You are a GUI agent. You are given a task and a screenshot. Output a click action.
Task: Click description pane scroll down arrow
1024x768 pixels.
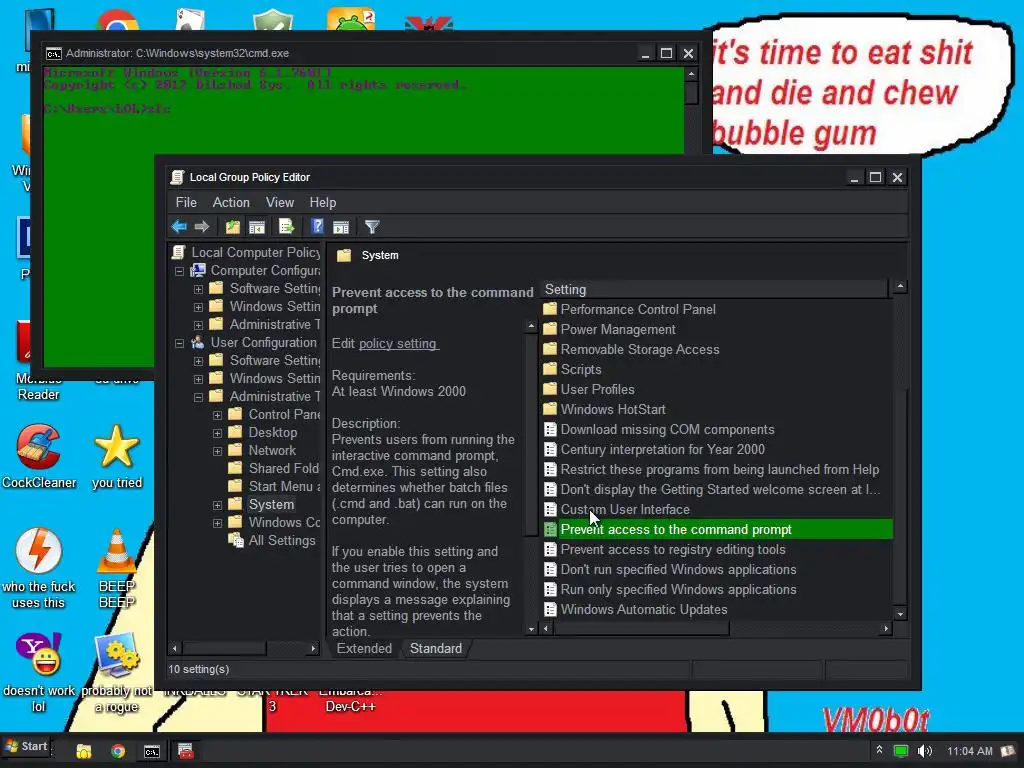pos(531,629)
